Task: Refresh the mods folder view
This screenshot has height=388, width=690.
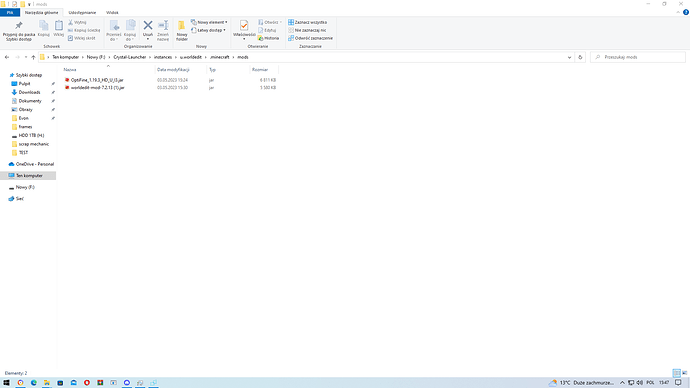Action: click(580, 57)
